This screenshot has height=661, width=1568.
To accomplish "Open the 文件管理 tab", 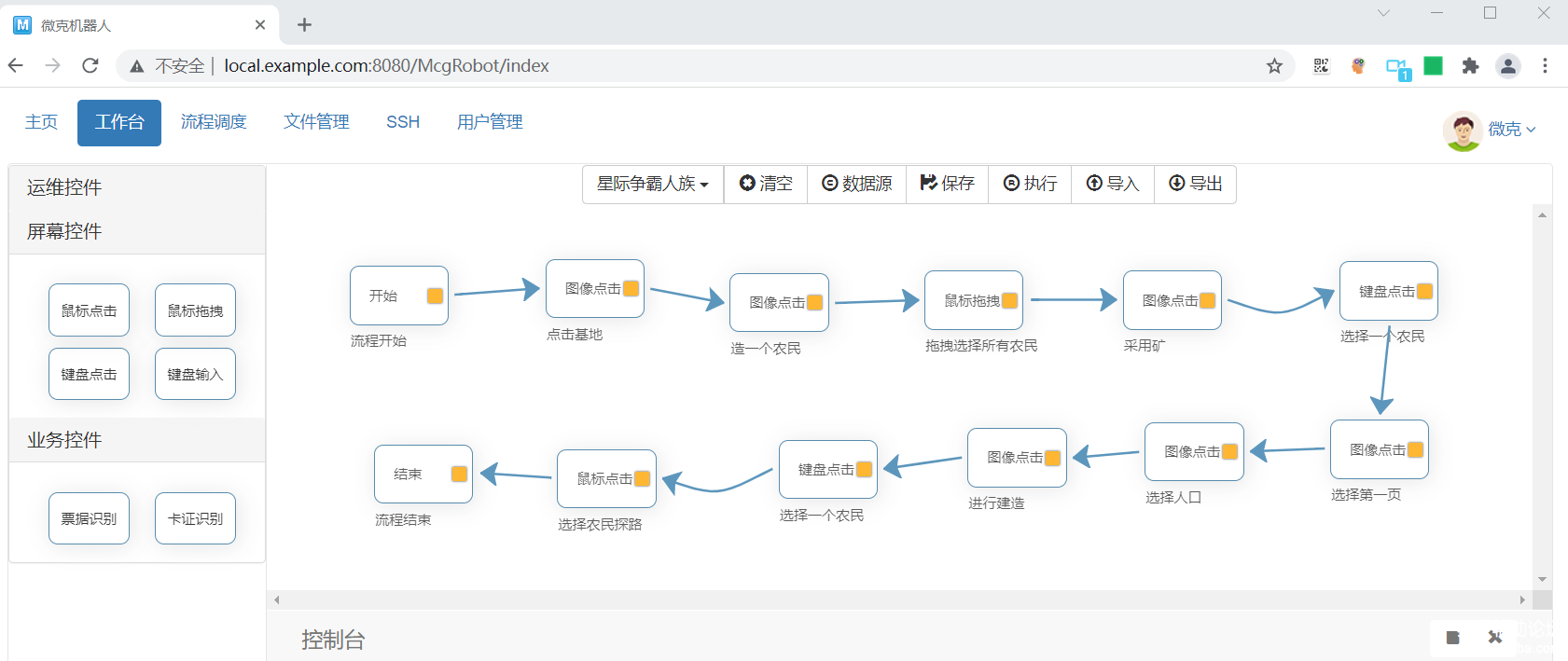I will click(316, 122).
